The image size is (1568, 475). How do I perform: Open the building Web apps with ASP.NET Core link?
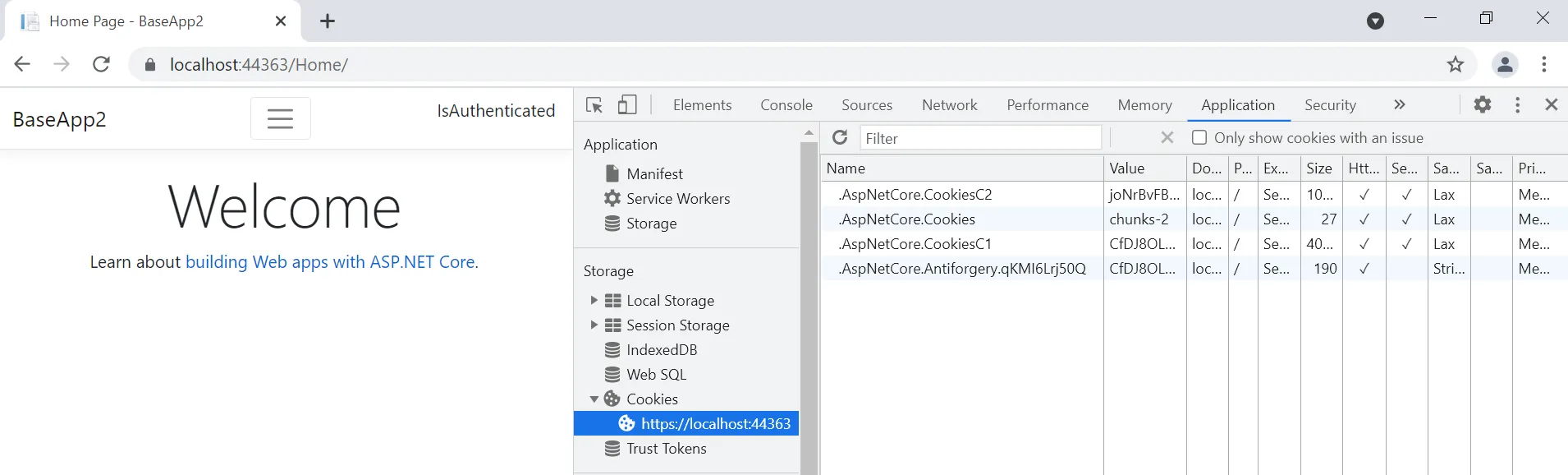pyautogui.click(x=332, y=262)
